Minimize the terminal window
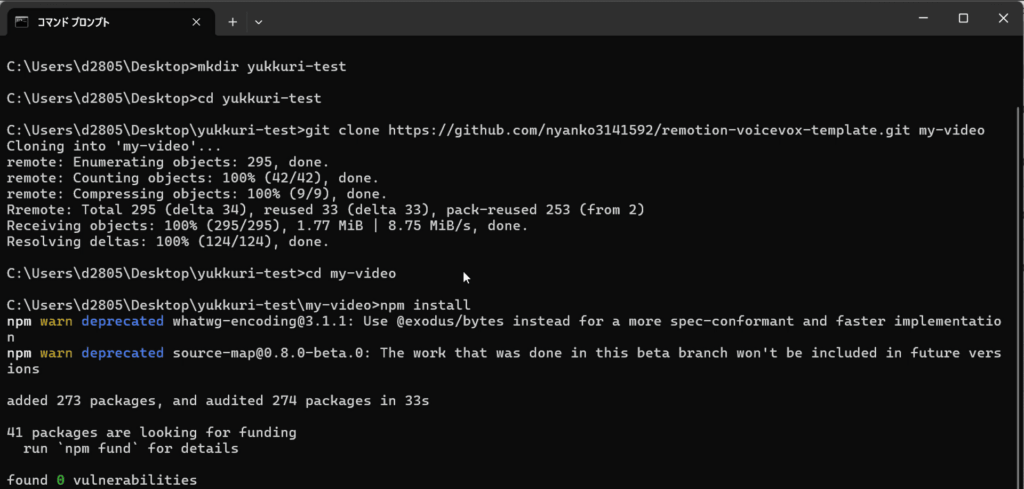This screenshot has height=489, width=1024. coord(920,18)
